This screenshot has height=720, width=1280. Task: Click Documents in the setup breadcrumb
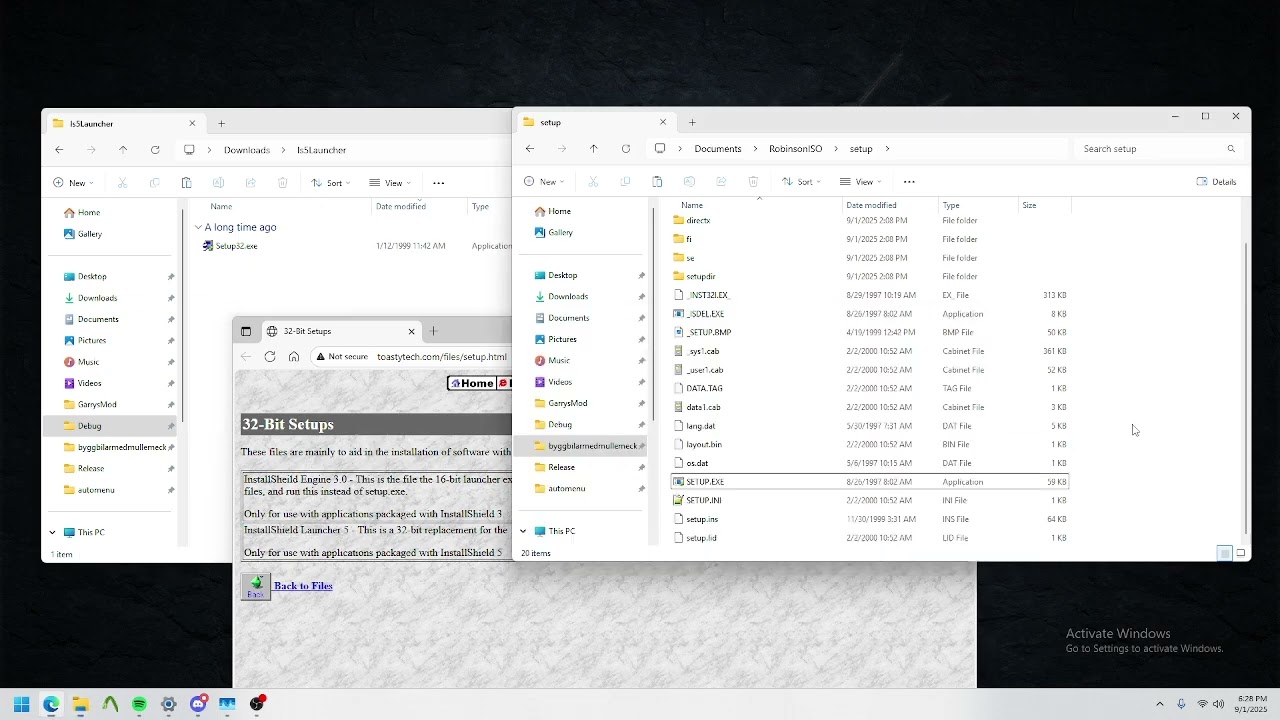point(718,149)
